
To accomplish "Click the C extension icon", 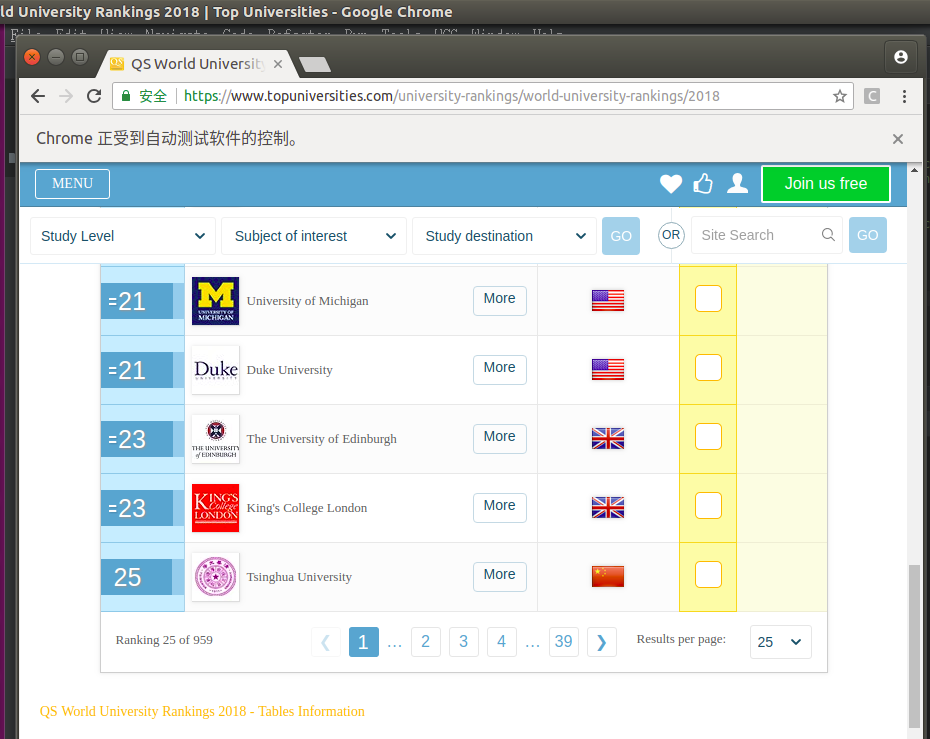I will (x=872, y=96).
